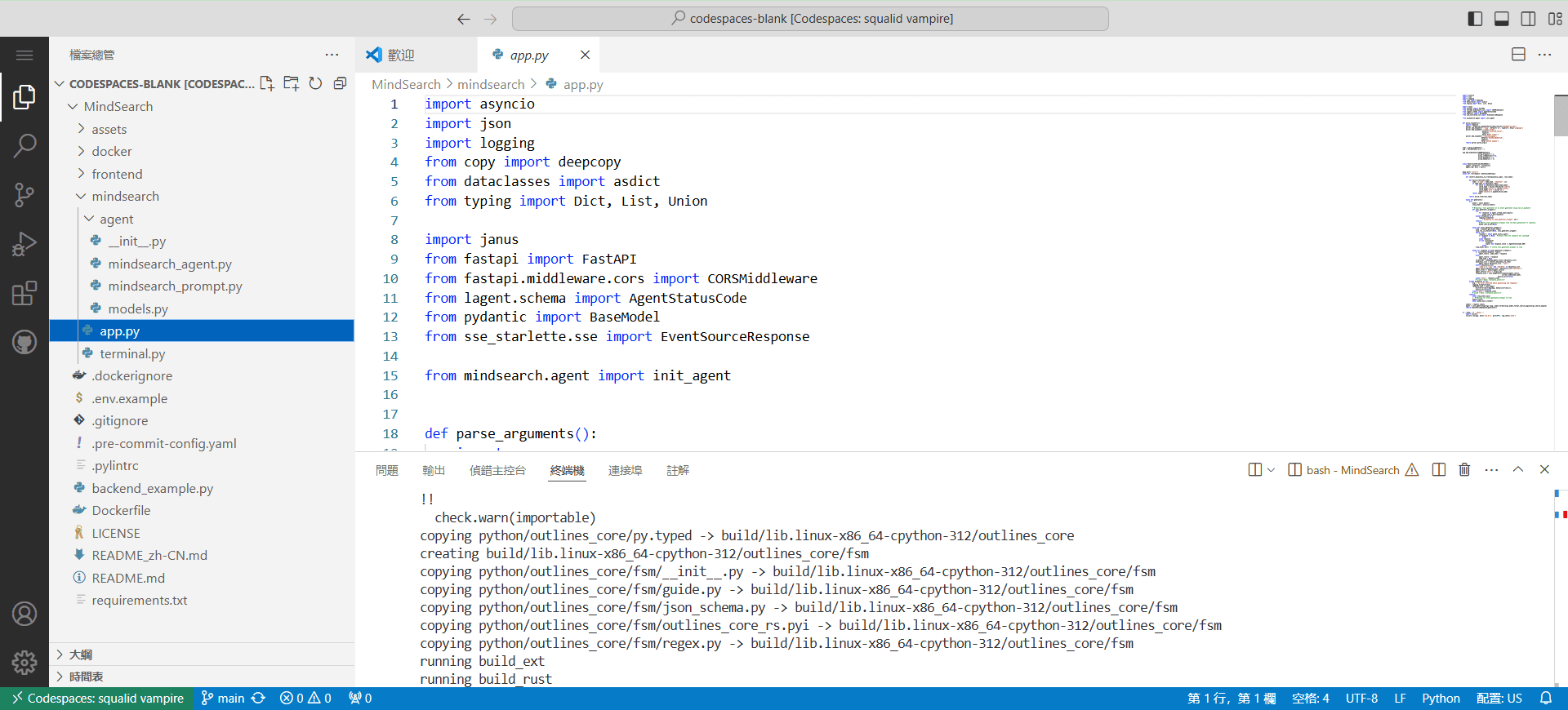This screenshot has width=1568, height=710.
Task: Open terminal panel more actions ellipsis
Action: pyautogui.click(x=1491, y=470)
